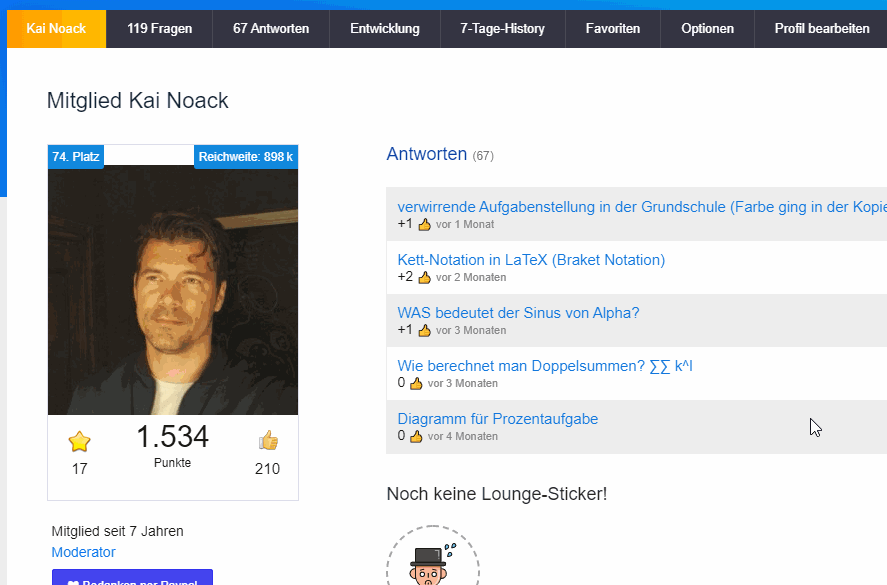Click the 74. Platz rank badge

(x=76, y=157)
